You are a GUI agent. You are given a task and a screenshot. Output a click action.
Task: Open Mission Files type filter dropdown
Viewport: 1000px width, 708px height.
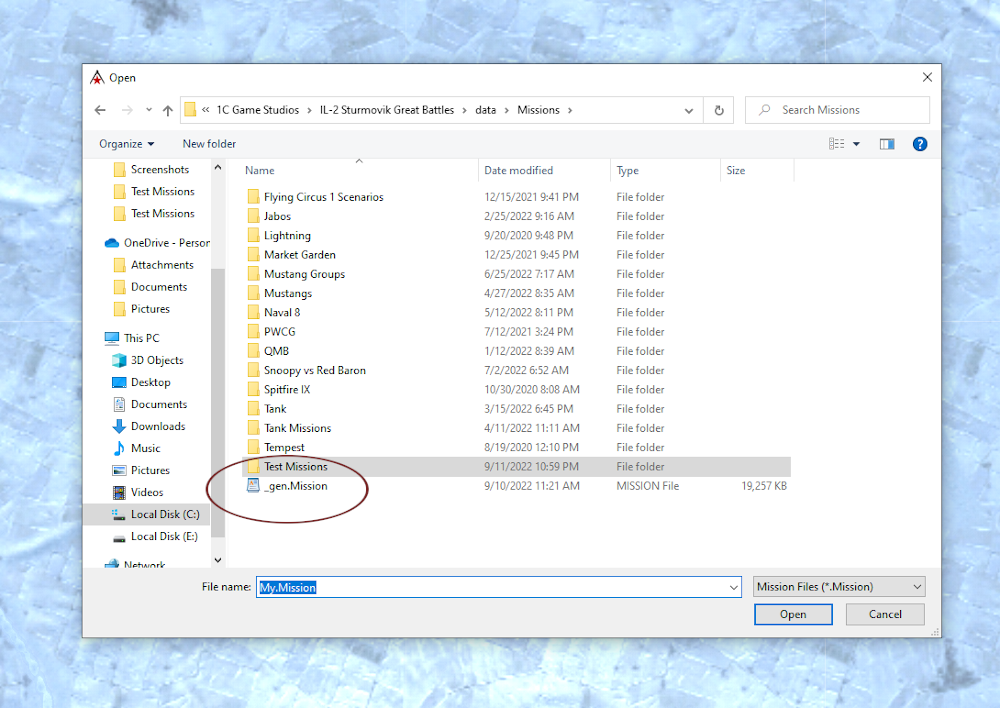pyautogui.click(x=839, y=587)
